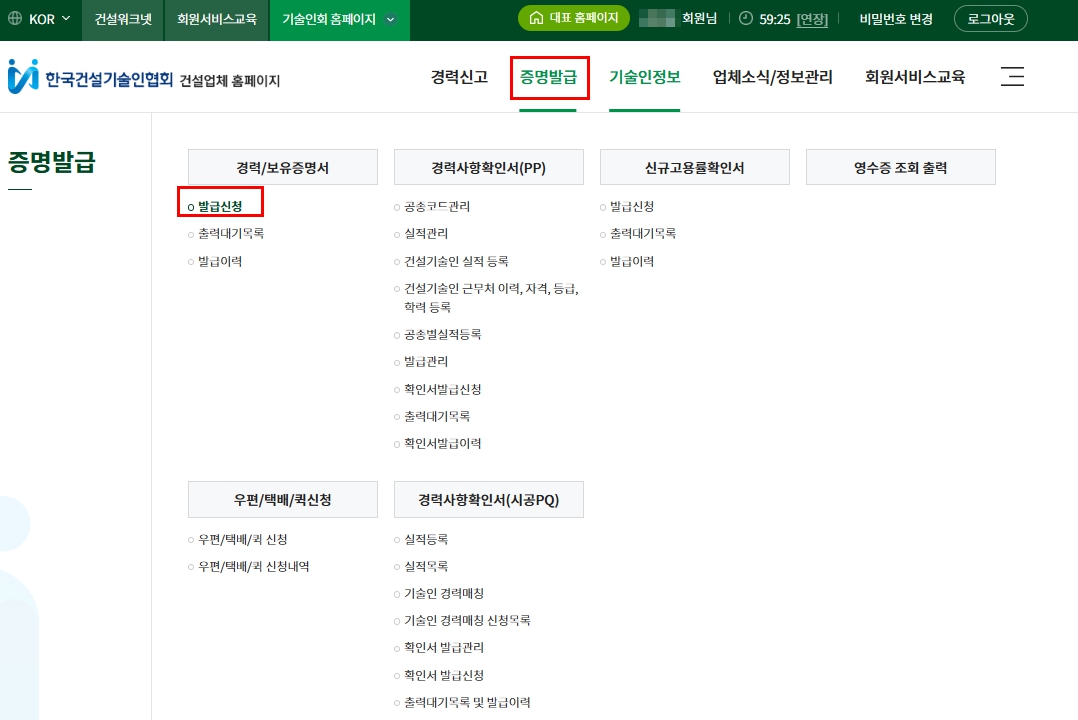Viewport: 1078px width, 720px height.
Task: Open the 기술인정보 menu
Action: point(644,76)
